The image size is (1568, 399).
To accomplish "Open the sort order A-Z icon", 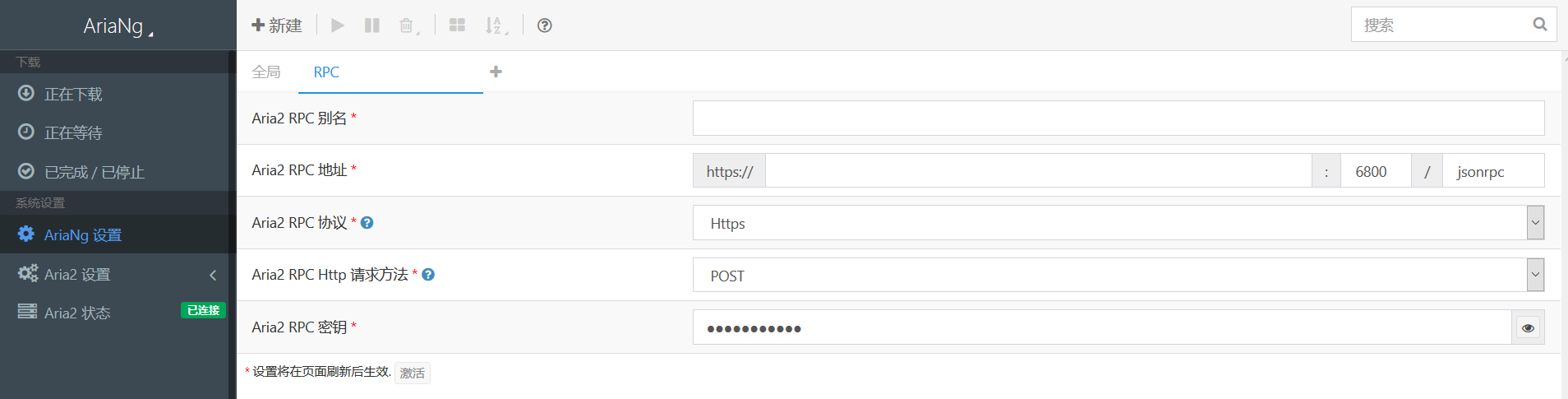I will pyautogui.click(x=496, y=26).
